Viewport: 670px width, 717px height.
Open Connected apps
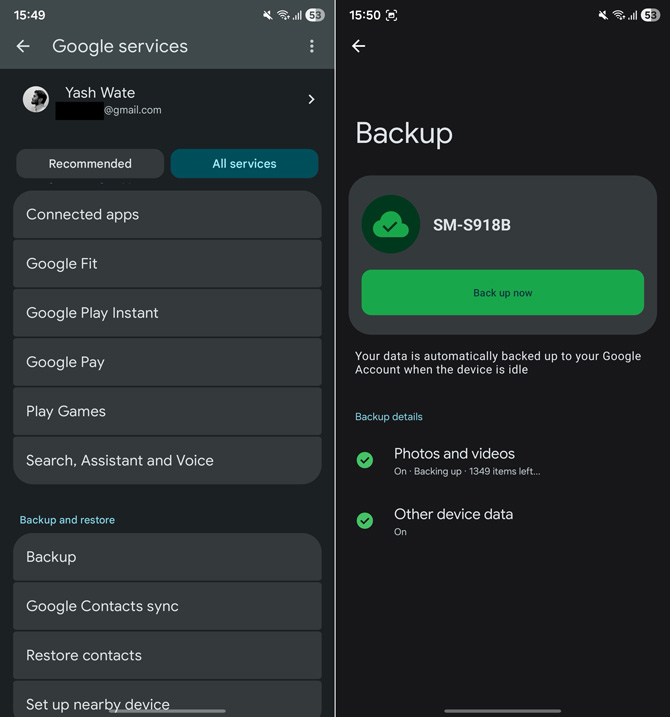tap(167, 214)
